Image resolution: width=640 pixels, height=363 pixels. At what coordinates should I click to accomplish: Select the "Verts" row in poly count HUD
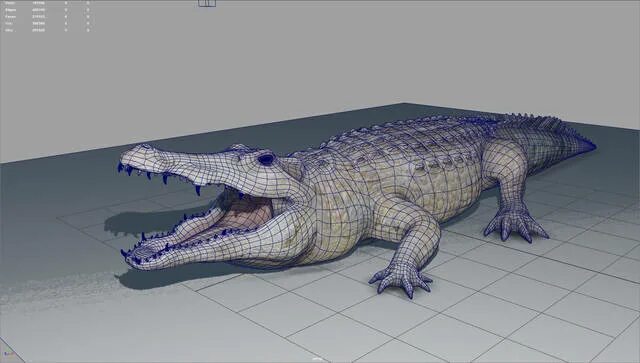click(x=47, y=2)
